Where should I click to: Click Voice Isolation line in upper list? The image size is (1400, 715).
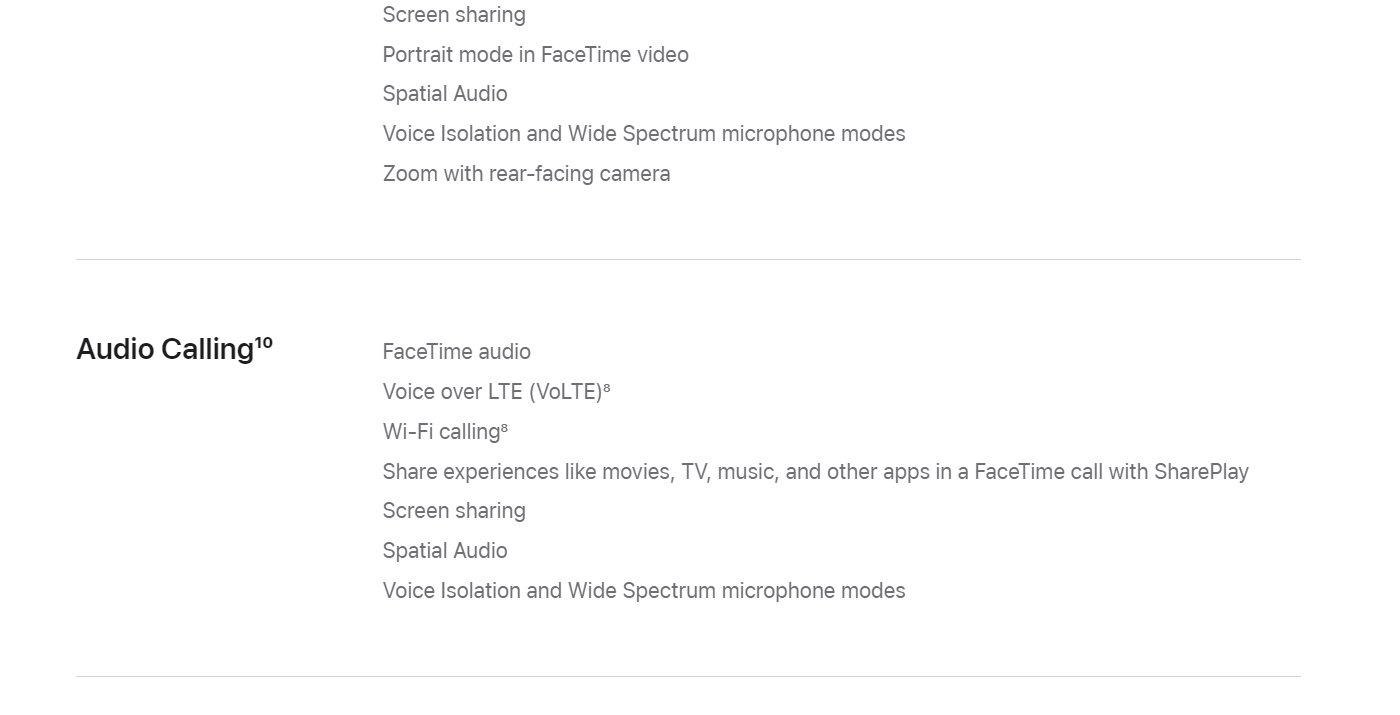tap(644, 134)
